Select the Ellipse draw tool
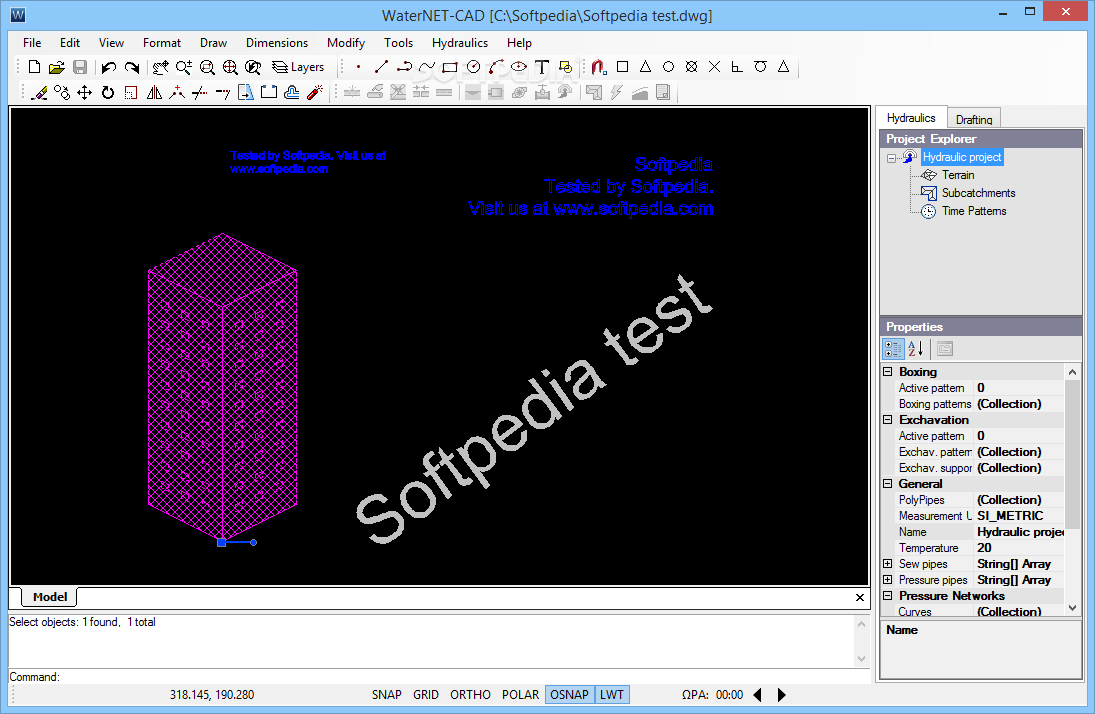The height and width of the screenshot is (714, 1095). [519, 67]
